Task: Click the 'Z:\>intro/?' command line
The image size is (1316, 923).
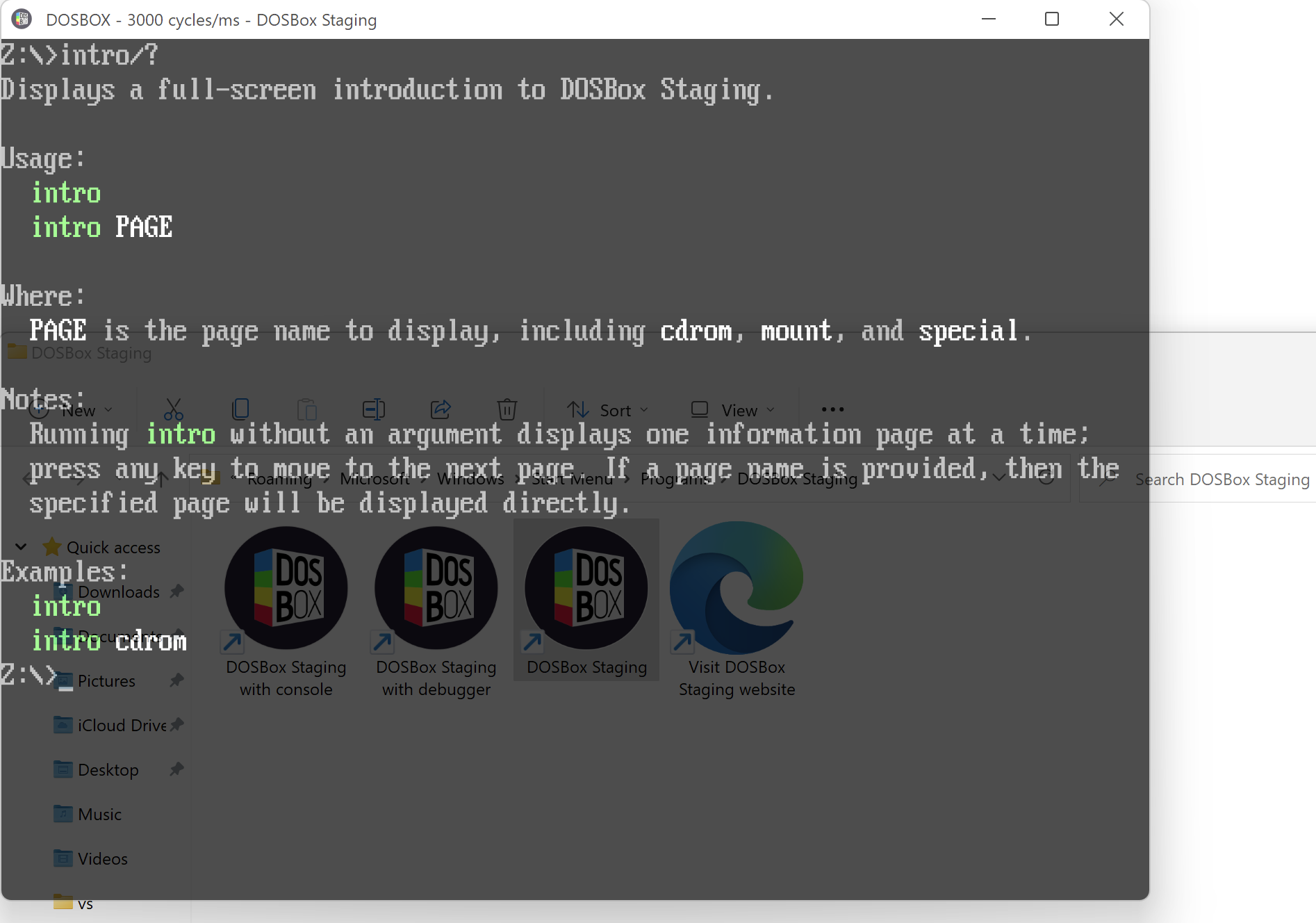Action: [79, 55]
